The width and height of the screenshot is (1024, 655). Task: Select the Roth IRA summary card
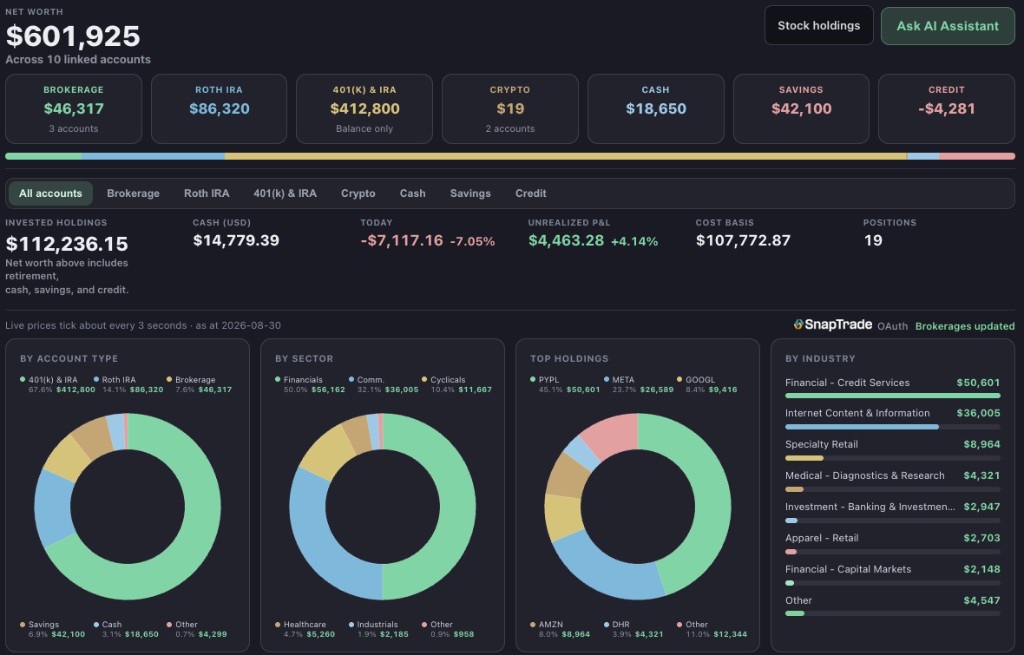coord(219,108)
